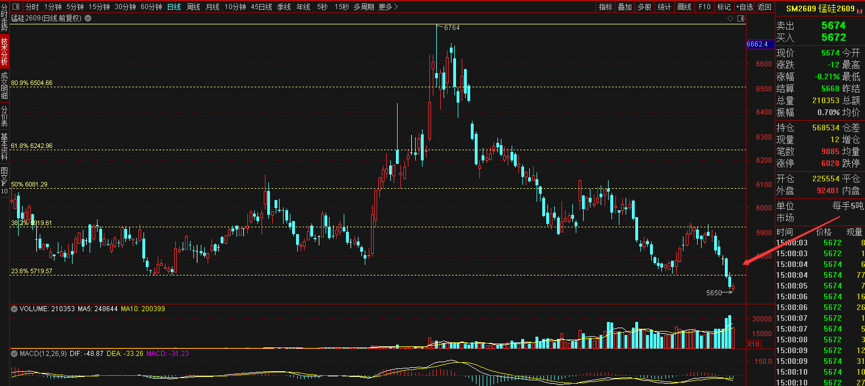This screenshot has width=865, height=386.
Task: Click the F10 info button
Action: [x=704, y=7]
